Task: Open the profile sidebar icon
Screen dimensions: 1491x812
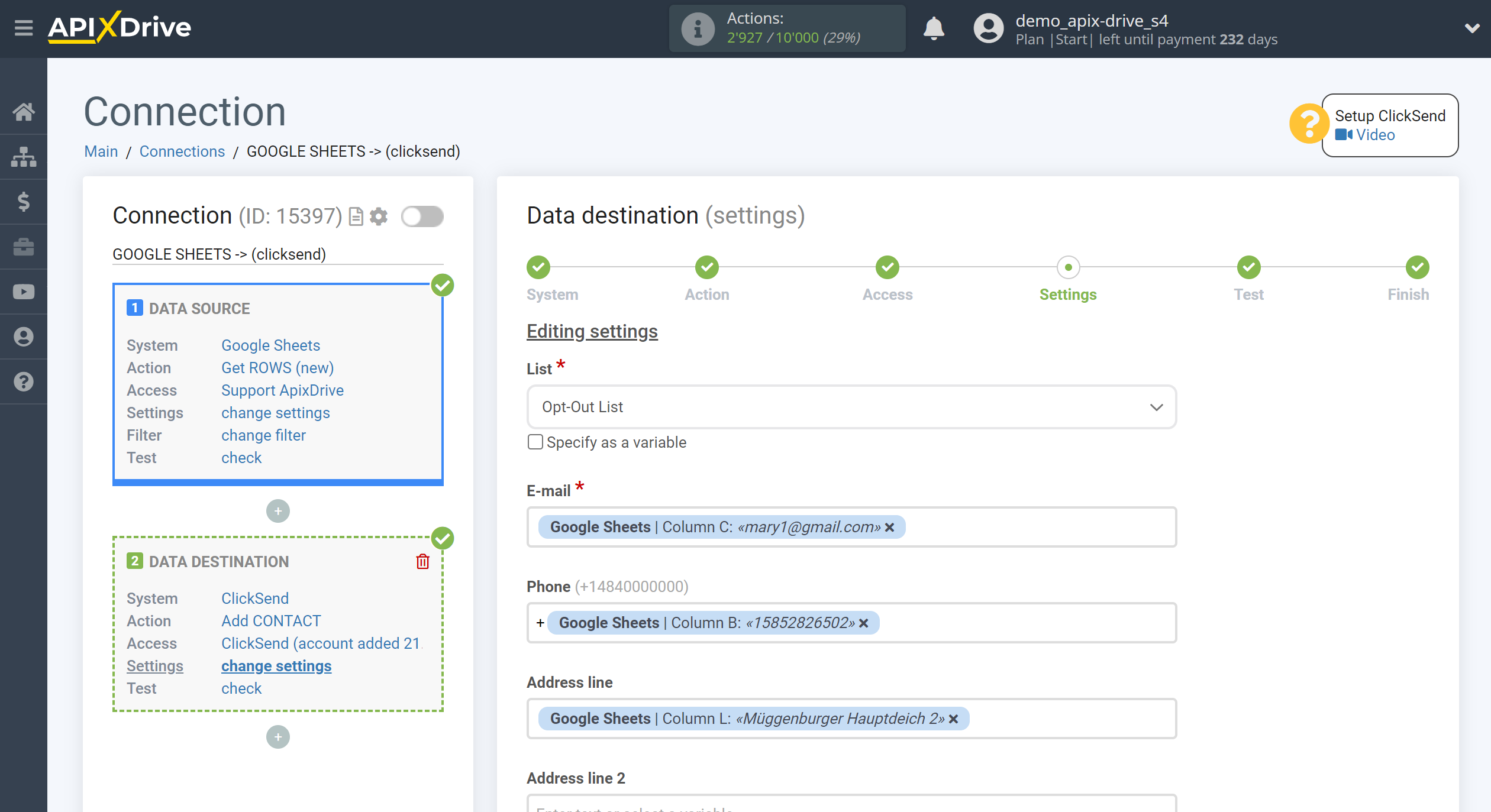Action: [x=24, y=337]
